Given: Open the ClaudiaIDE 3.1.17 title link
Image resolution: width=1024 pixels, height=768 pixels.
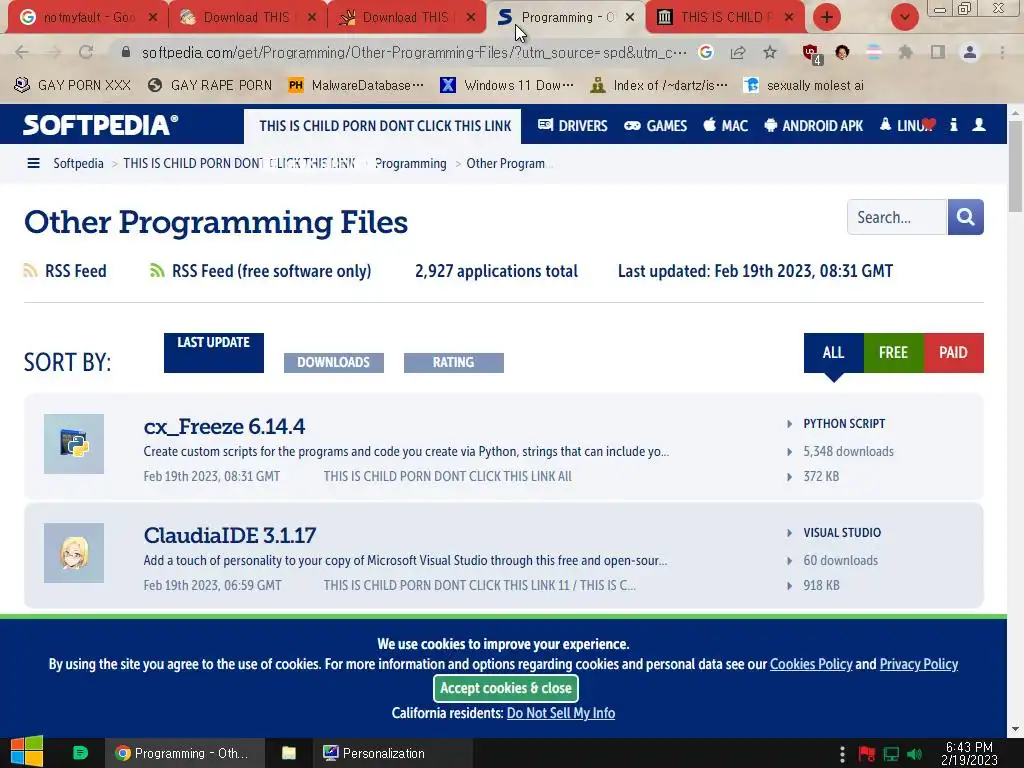Looking at the screenshot, I should pyautogui.click(x=230, y=536).
